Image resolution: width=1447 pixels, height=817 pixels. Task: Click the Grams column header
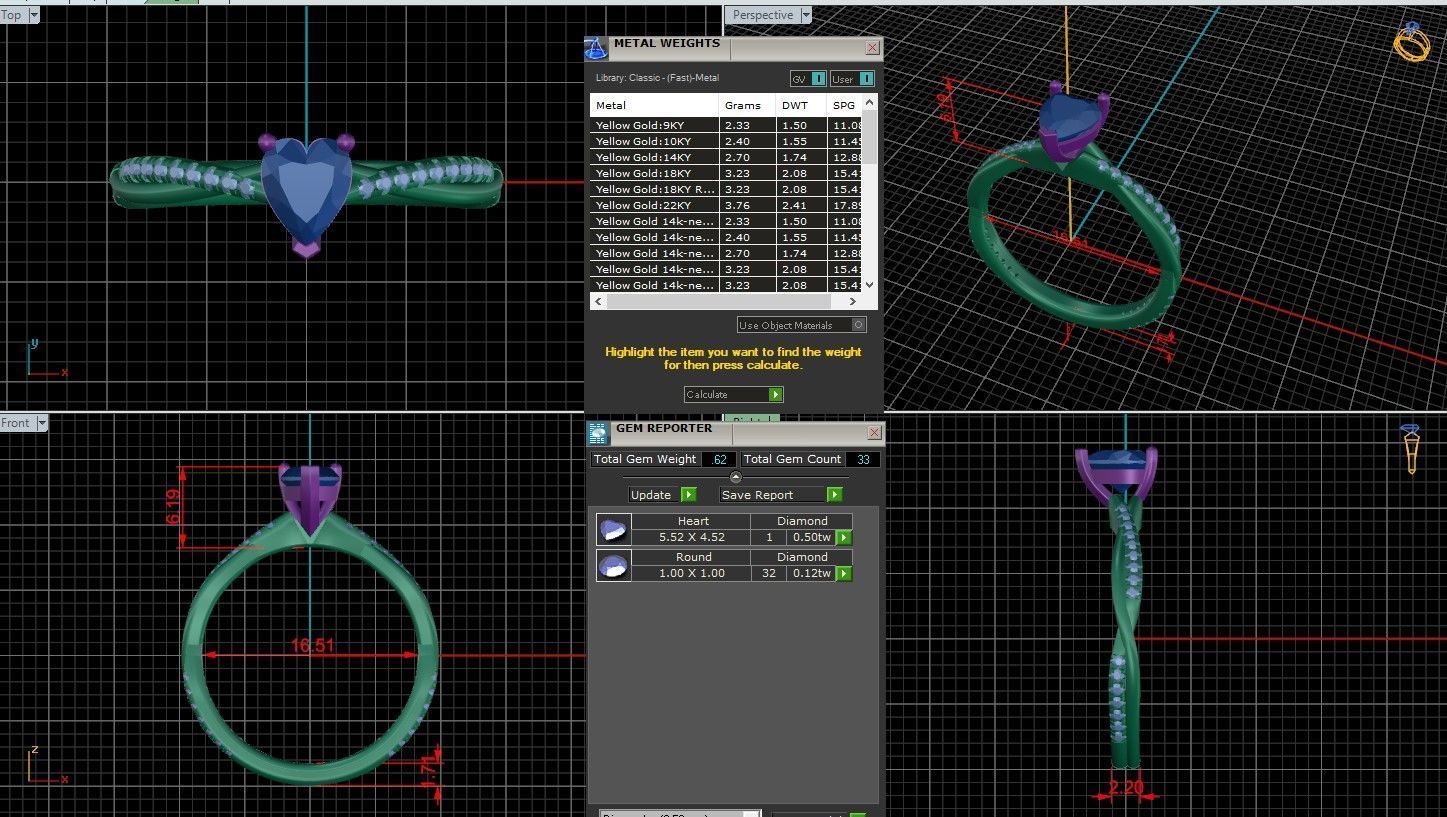748,105
